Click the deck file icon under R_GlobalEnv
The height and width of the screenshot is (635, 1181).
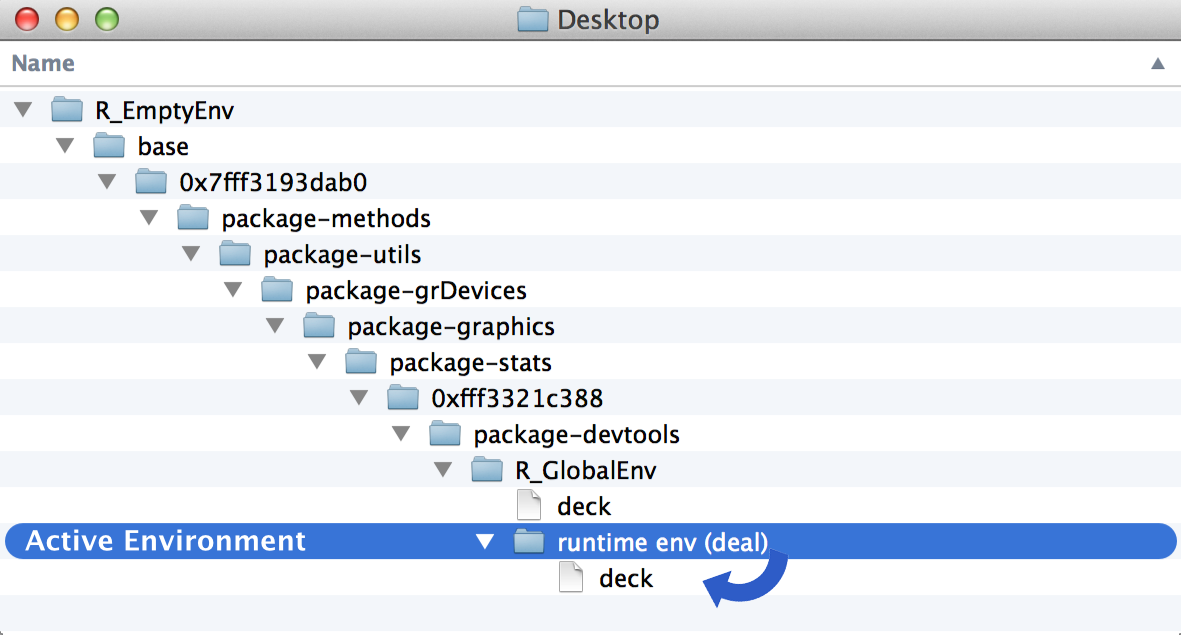coord(529,506)
